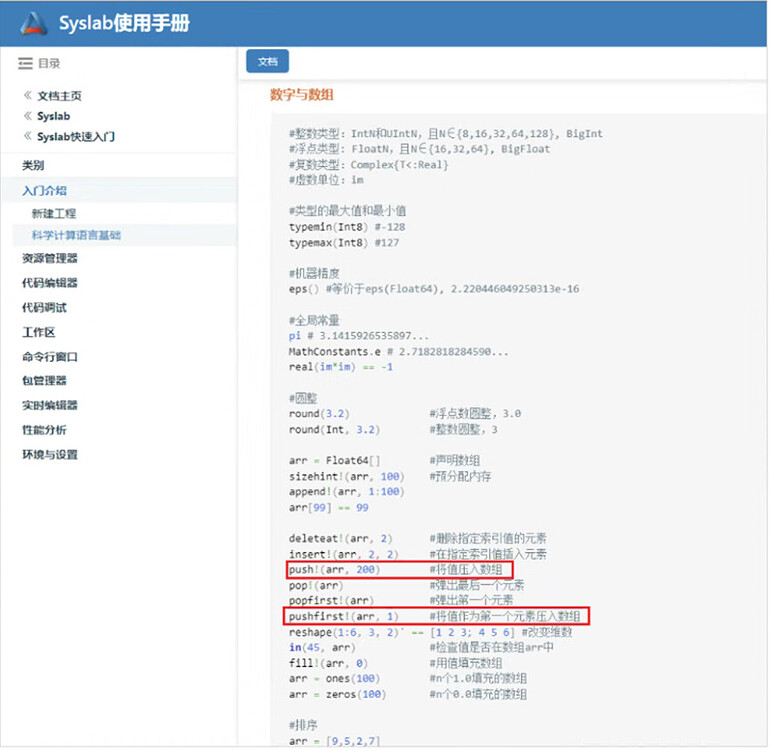Click the pushfirst!(arr, 1) line
This screenshot has width=771, height=750.
436,617
